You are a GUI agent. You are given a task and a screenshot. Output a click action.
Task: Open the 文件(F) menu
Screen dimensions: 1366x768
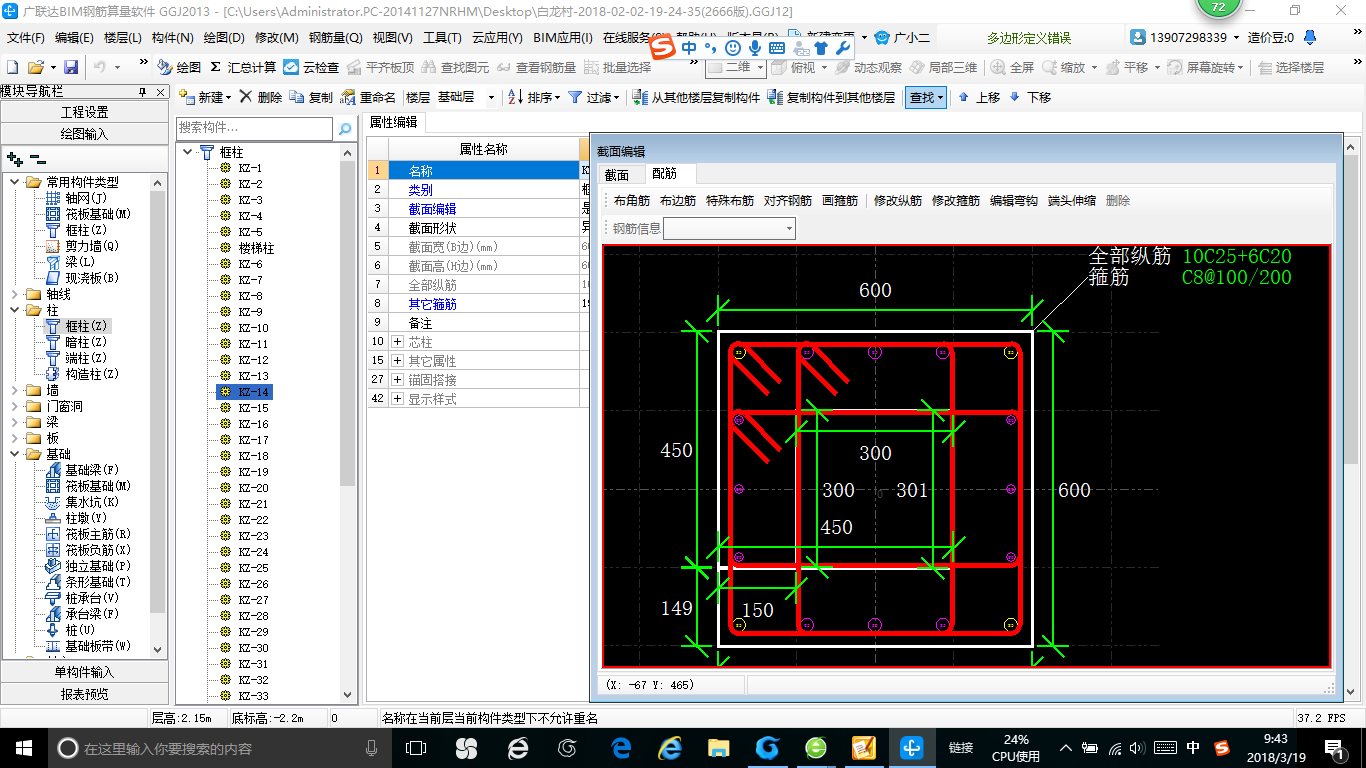[x=26, y=38]
